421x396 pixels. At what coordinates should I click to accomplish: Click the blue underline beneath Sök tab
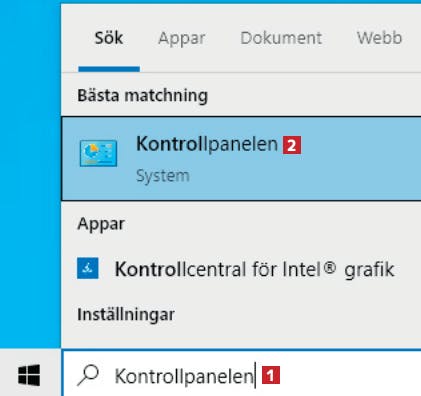109,69
